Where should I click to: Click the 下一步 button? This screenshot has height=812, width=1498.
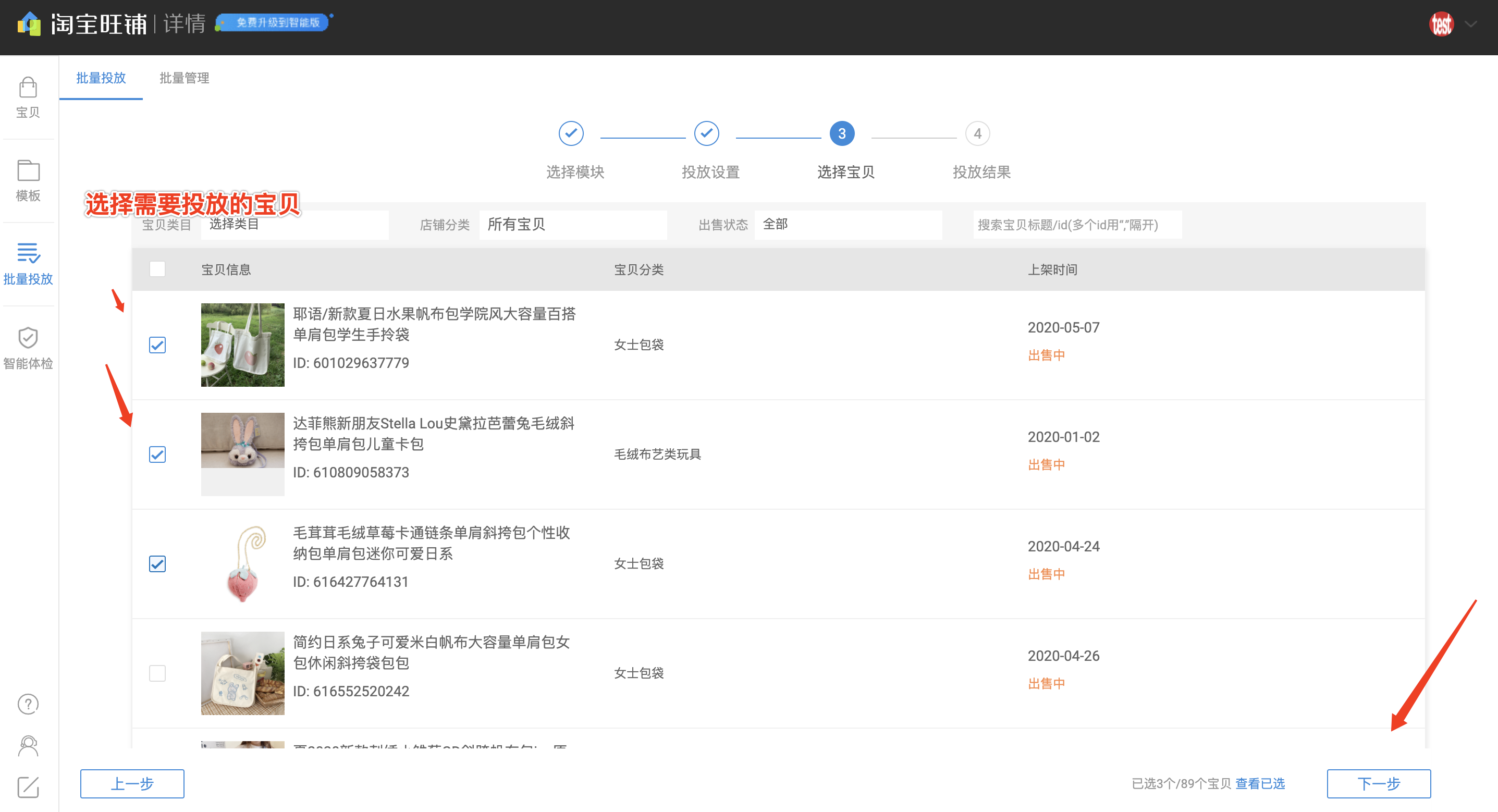point(1378,783)
